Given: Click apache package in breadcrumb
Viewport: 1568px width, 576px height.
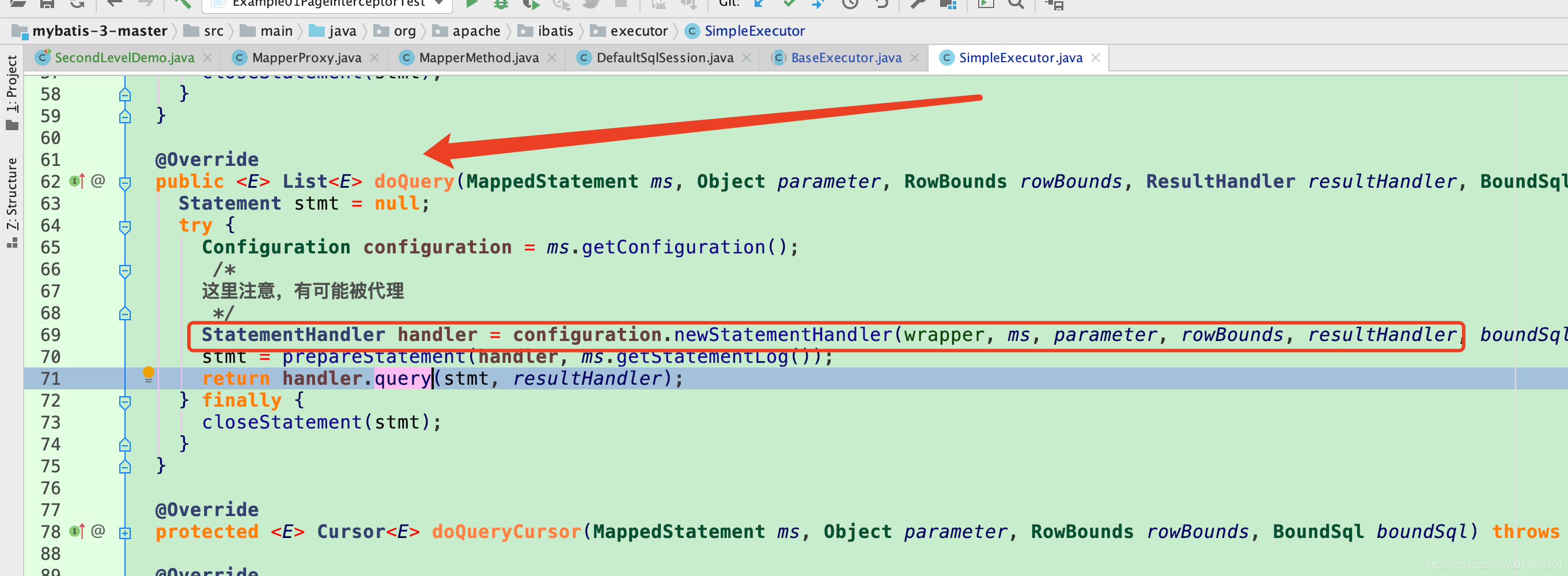Looking at the screenshot, I should [466, 31].
